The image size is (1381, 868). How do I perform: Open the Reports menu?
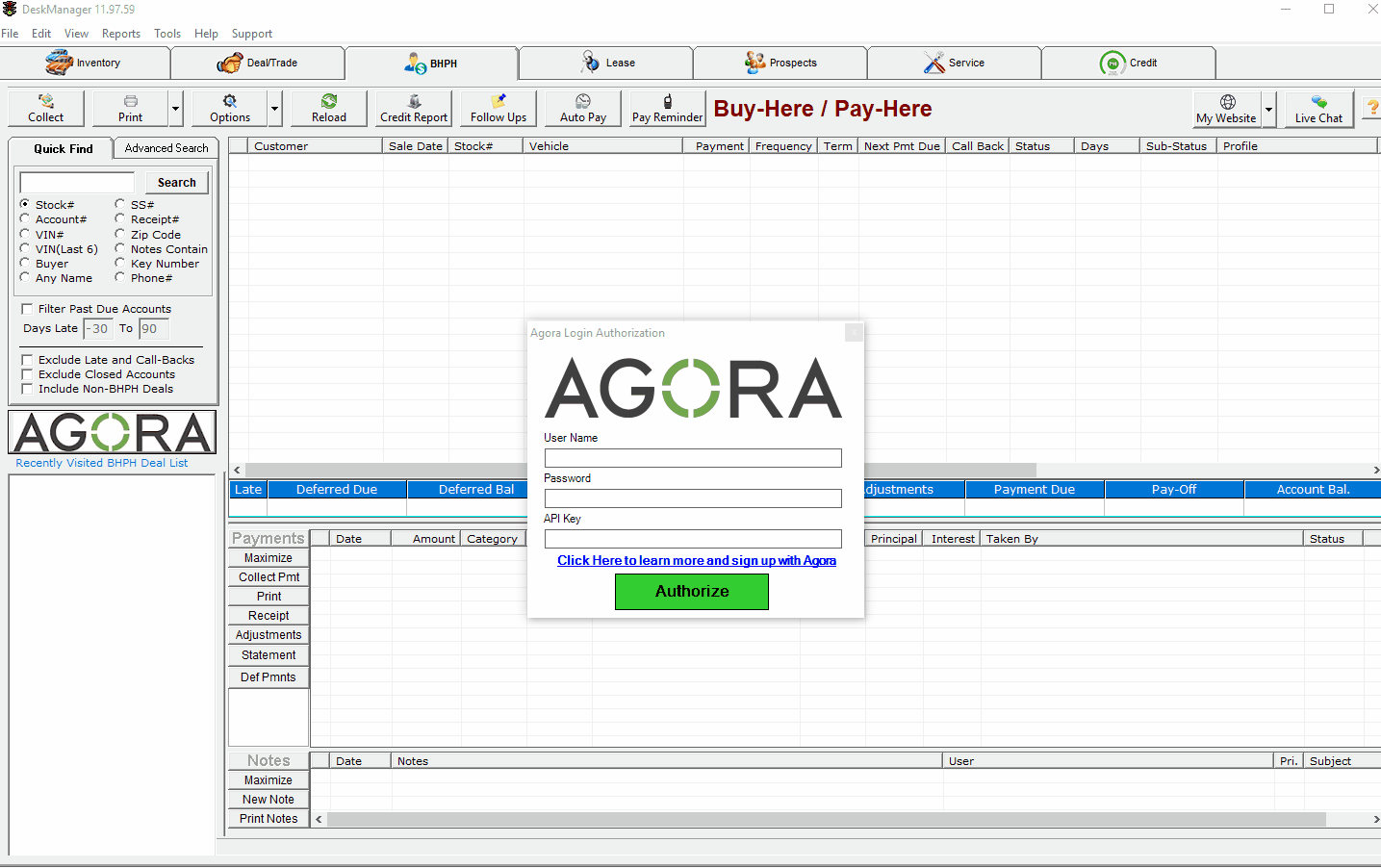[x=121, y=34]
